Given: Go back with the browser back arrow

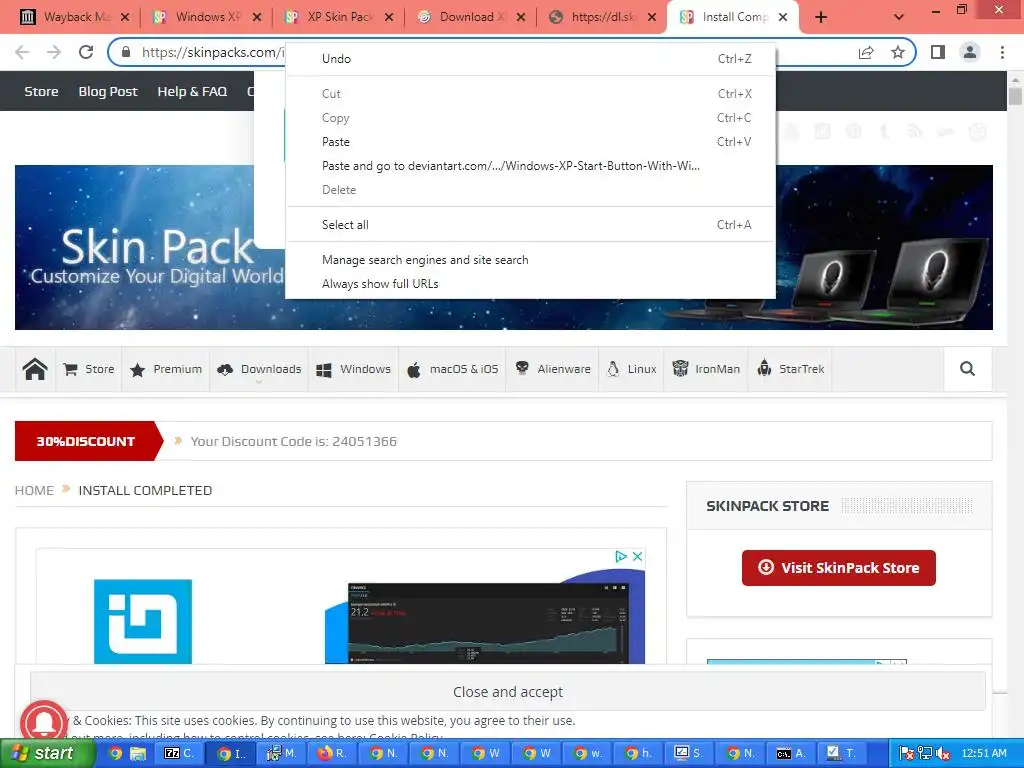Looking at the screenshot, I should click(x=22, y=52).
